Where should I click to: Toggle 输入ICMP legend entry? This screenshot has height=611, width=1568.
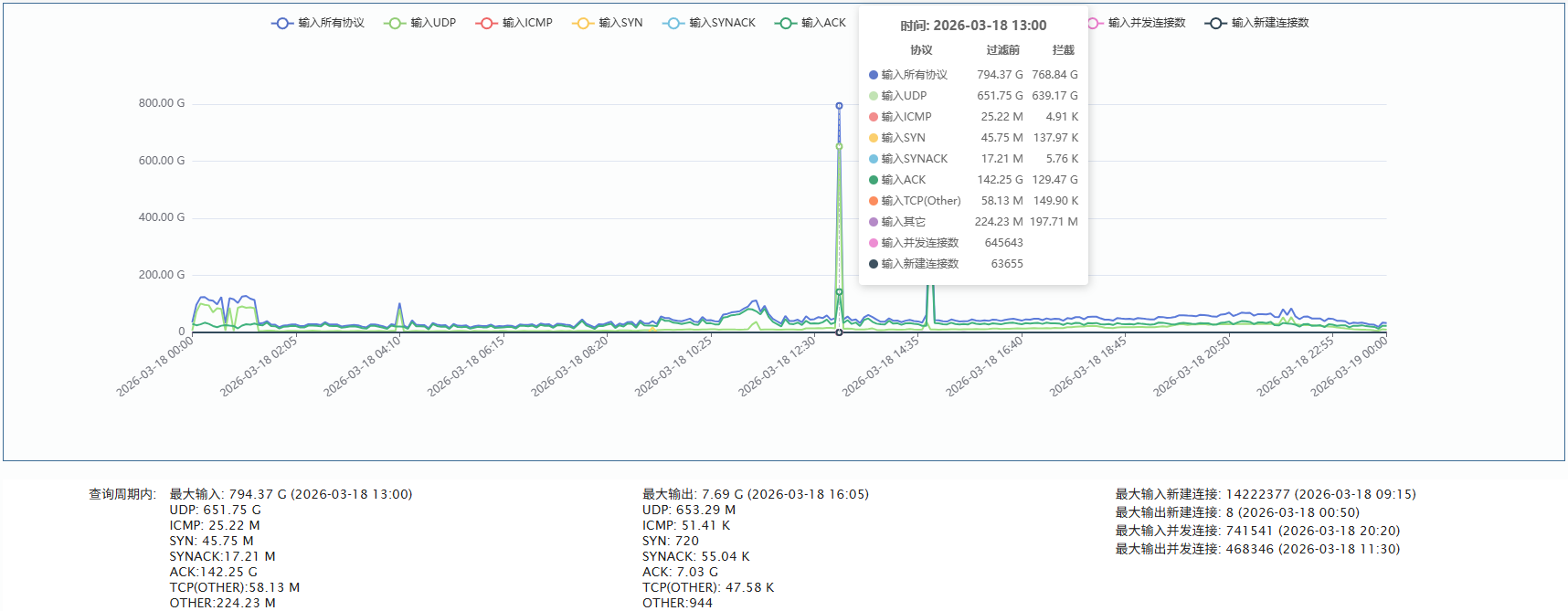(514, 23)
